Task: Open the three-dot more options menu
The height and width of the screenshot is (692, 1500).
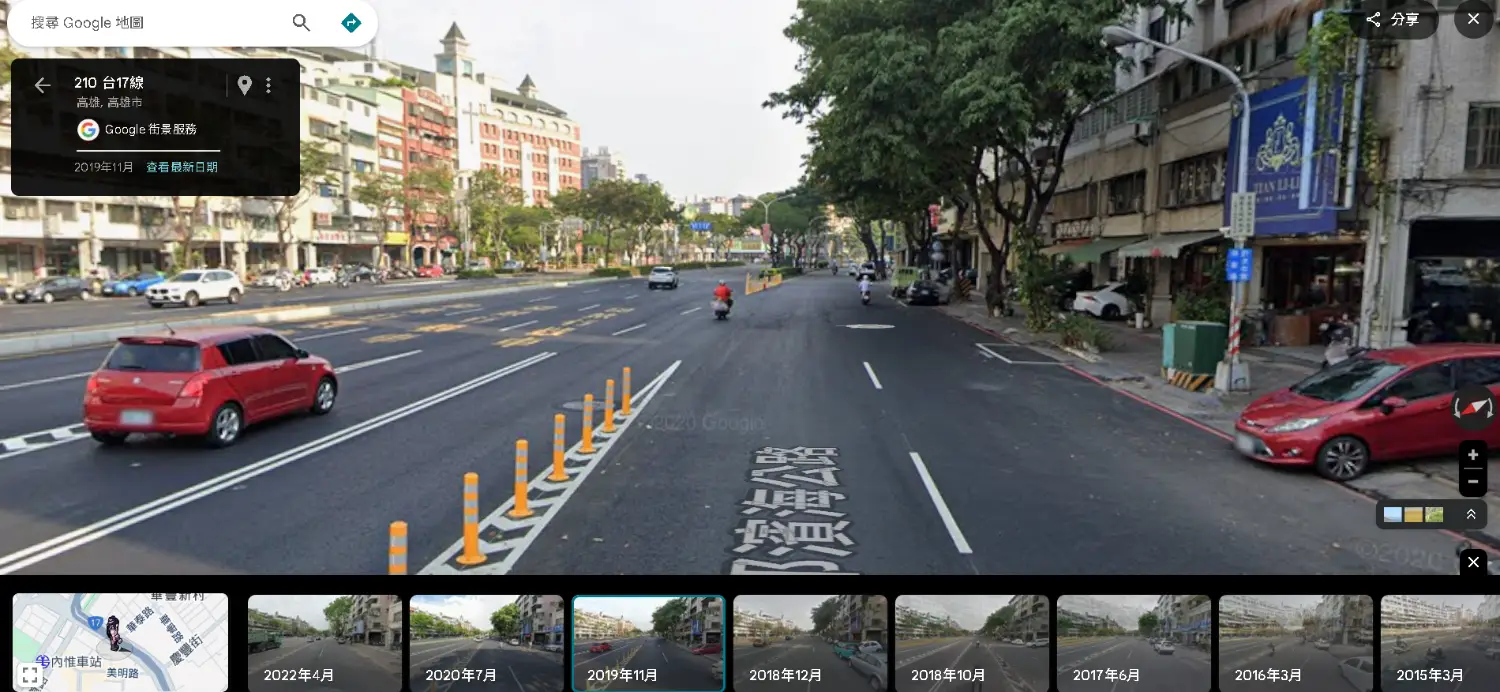Action: [268, 86]
